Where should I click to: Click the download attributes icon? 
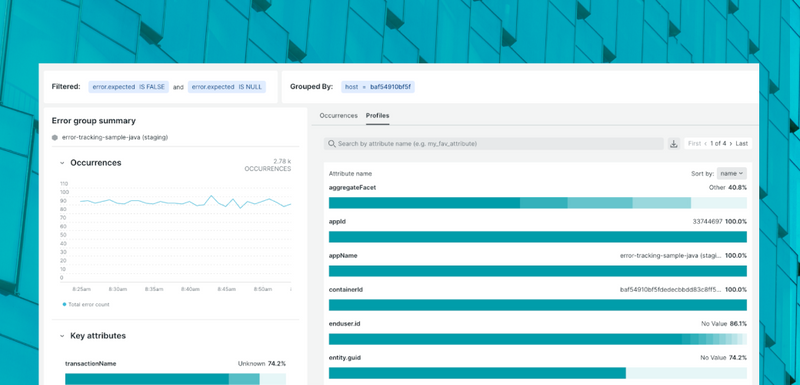click(x=673, y=144)
